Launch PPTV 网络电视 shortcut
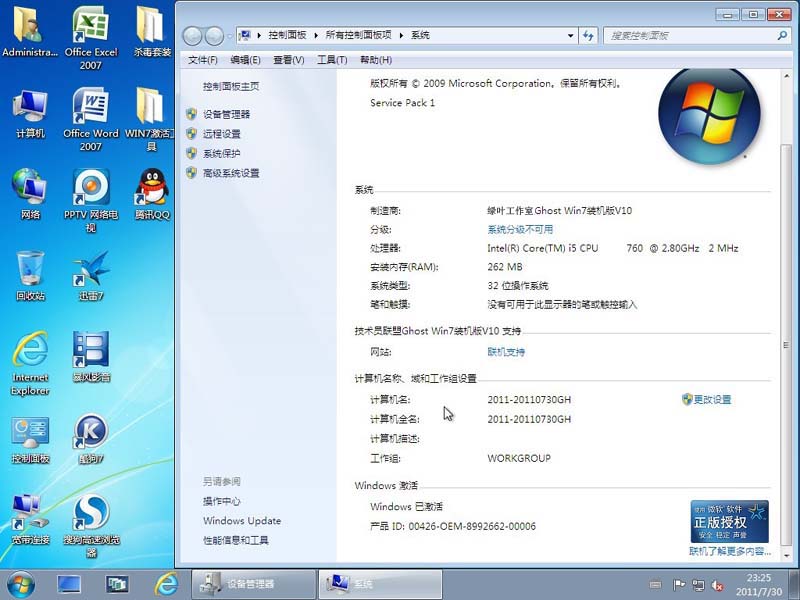Screen dimensions: 800x600 pyautogui.click(x=91, y=201)
